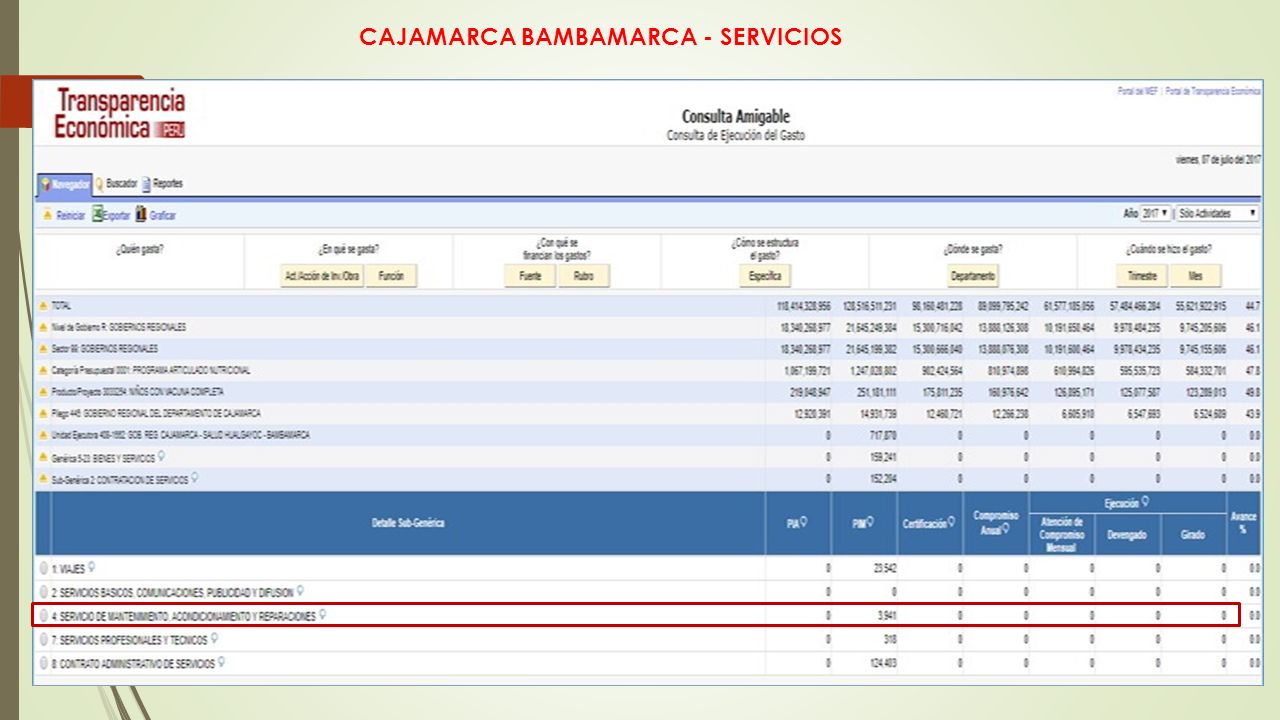The height and width of the screenshot is (720, 1280).
Task: Select the 1: VIAJES radio button
Action: [44, 568]
